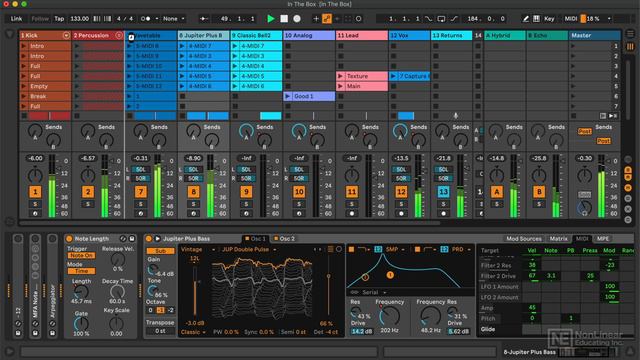The height and width of the screenshot is (360, 640).
Task: Switch to the Osc 1 tab
Action: pos(255,239)
